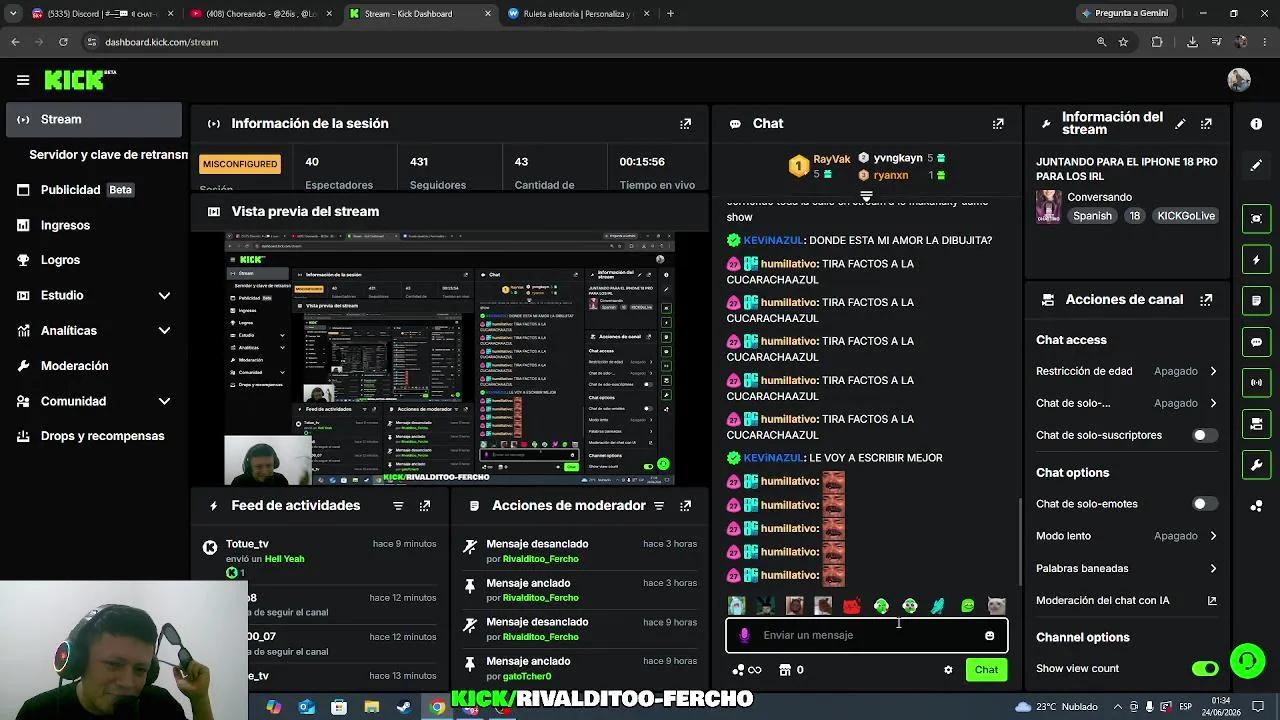Open Outlook from the Windows taskbar

coord(307,707)
